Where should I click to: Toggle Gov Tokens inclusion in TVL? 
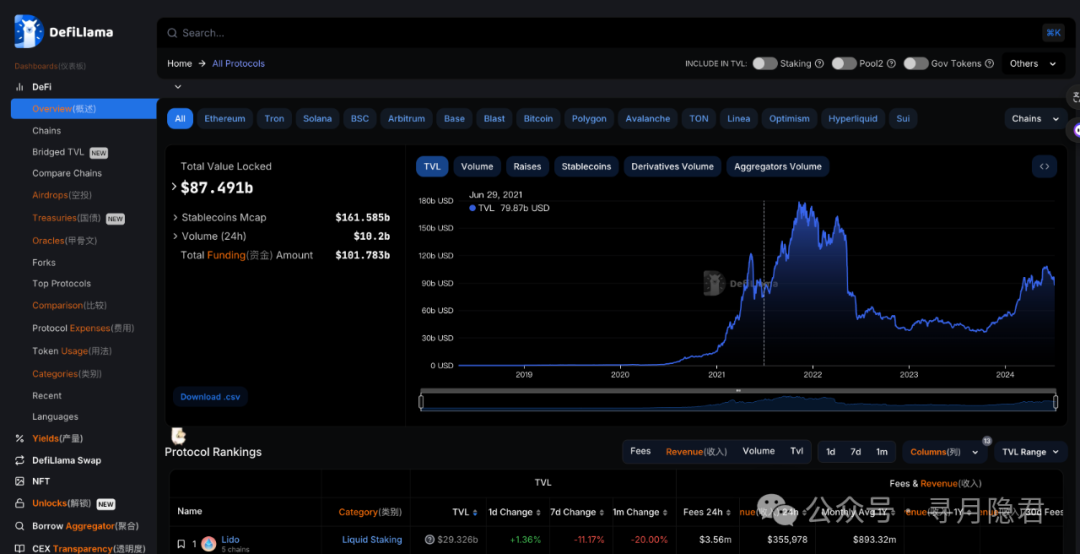pyautogui.click(x=916, y=64)
